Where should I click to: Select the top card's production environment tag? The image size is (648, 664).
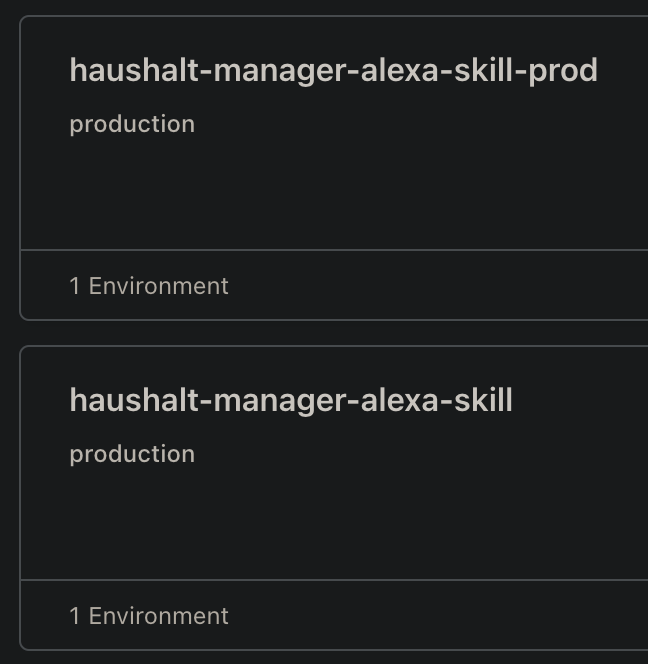click(132, 124)
